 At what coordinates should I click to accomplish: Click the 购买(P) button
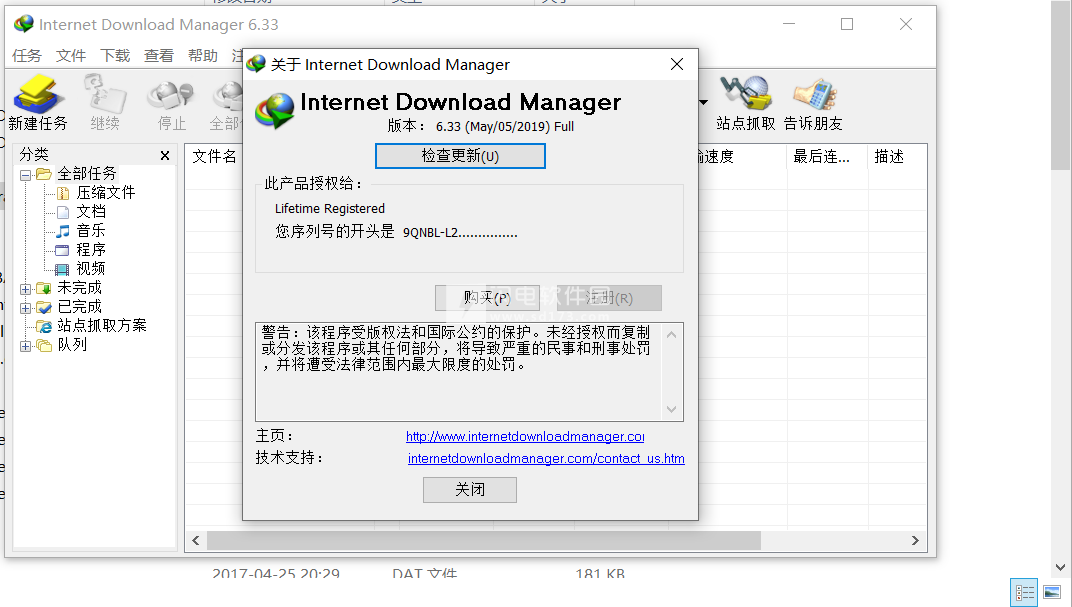point(487,298)
